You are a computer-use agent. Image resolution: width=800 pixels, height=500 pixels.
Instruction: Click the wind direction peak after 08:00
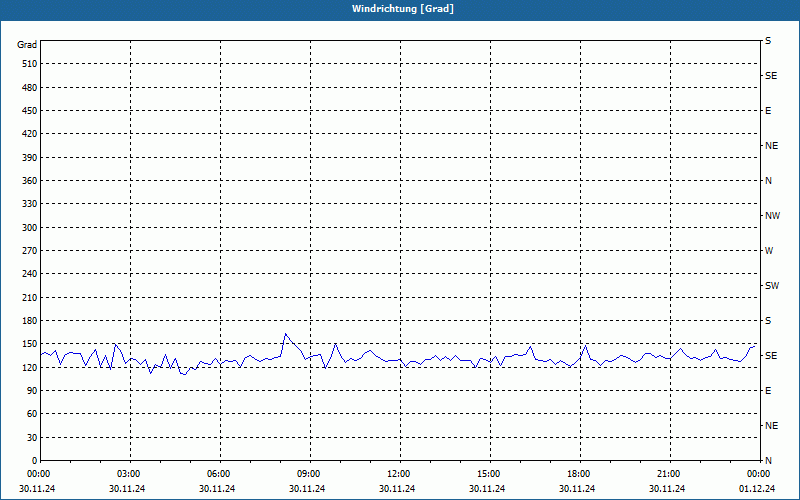click(286, 334)
